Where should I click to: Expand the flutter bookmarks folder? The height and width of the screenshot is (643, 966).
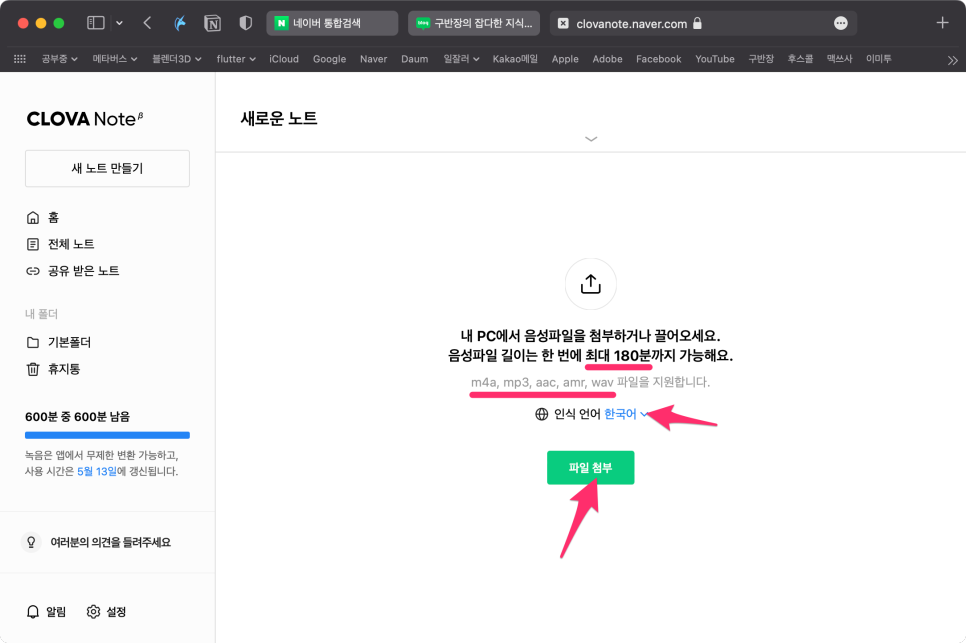tap(236, 59)
